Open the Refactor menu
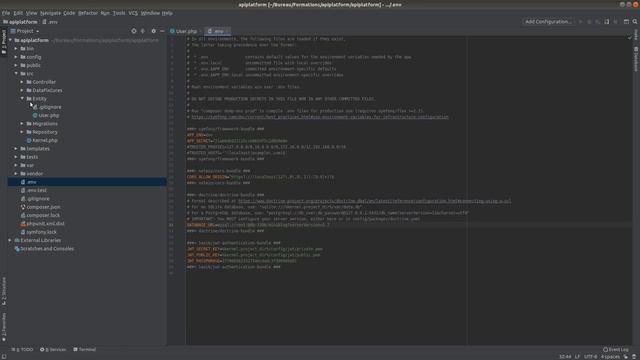 click(88, 13)
